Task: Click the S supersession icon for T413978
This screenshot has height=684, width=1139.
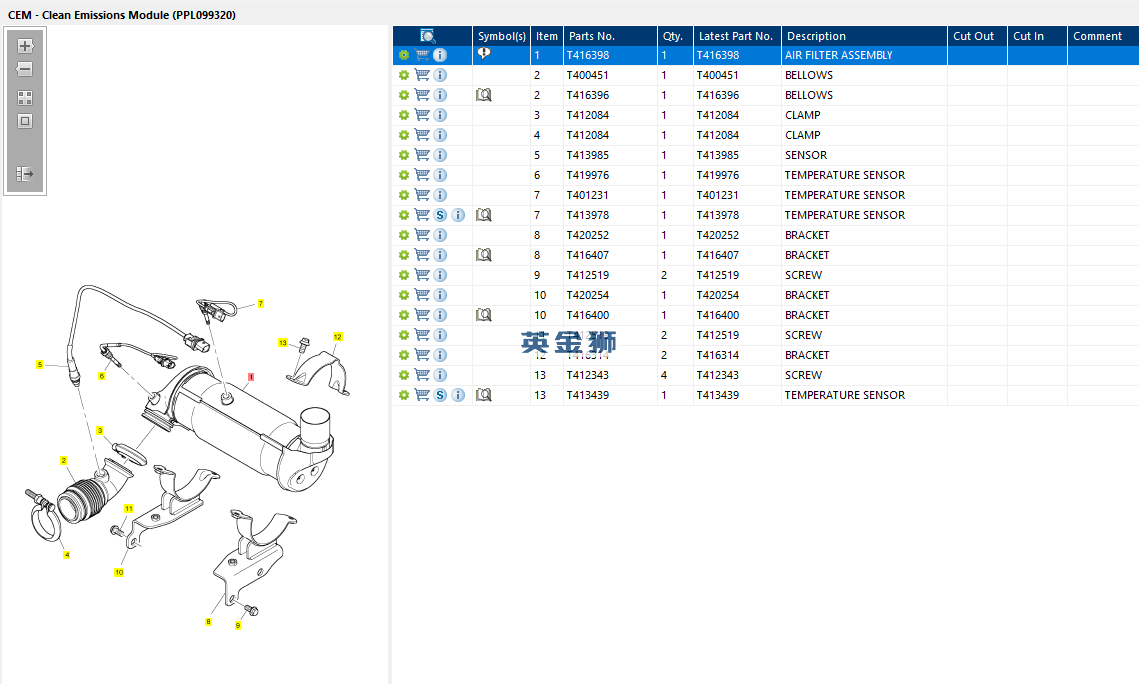Action: pyautogui.click(x=440, y=215)
